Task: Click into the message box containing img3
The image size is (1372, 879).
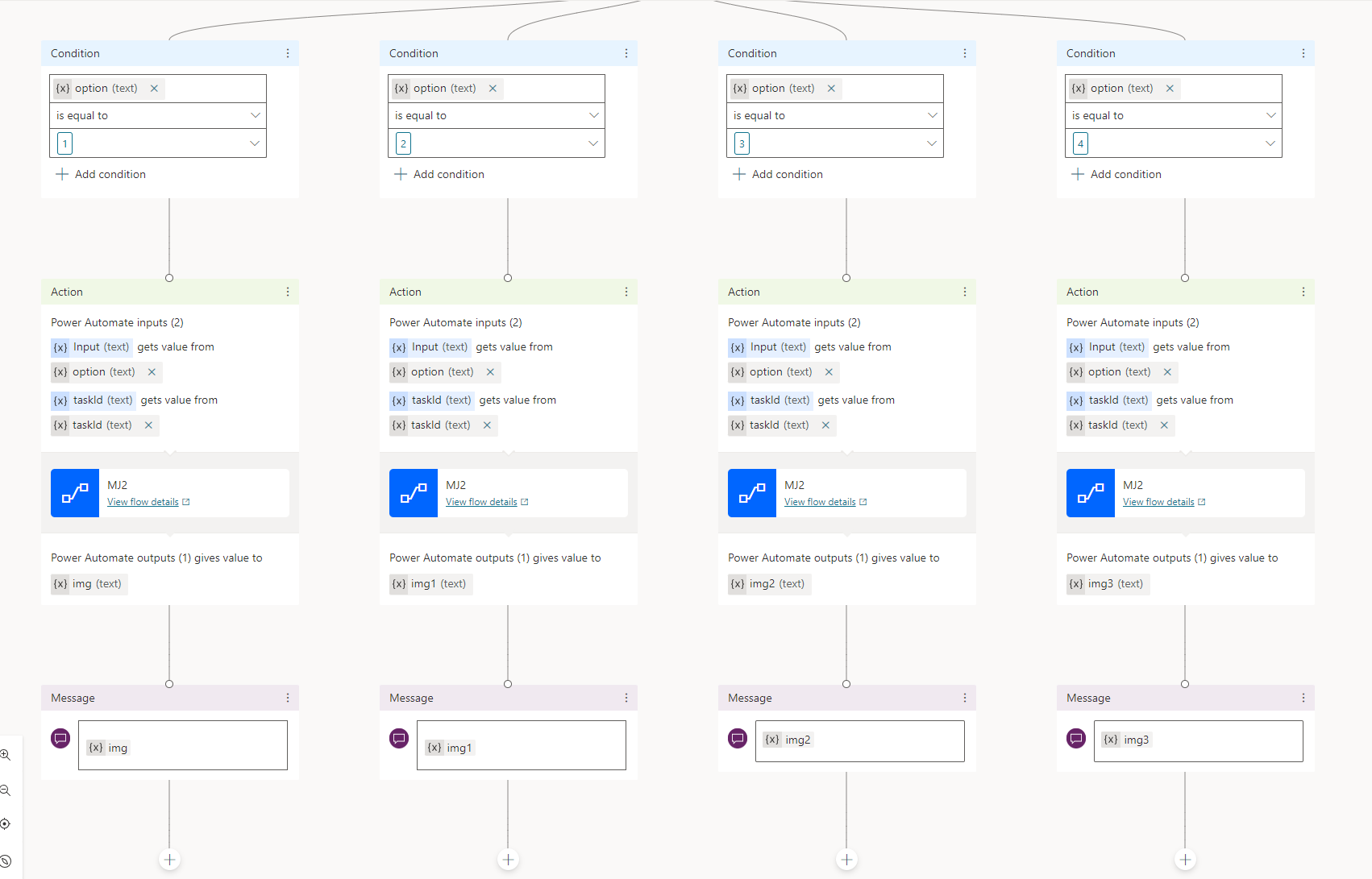Action: tap(1199, 741)
